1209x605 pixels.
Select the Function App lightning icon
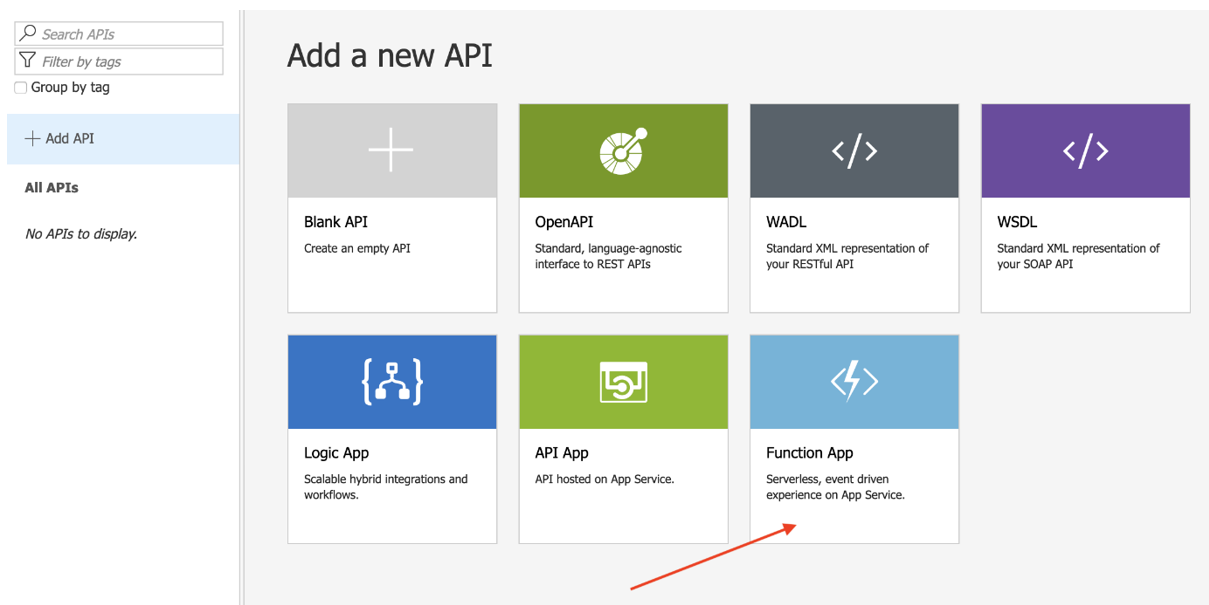click(853, 381)
